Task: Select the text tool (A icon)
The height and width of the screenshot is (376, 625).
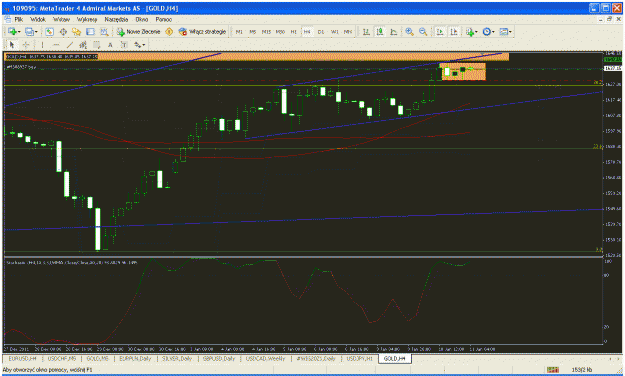Action: (x=110, y=45)
